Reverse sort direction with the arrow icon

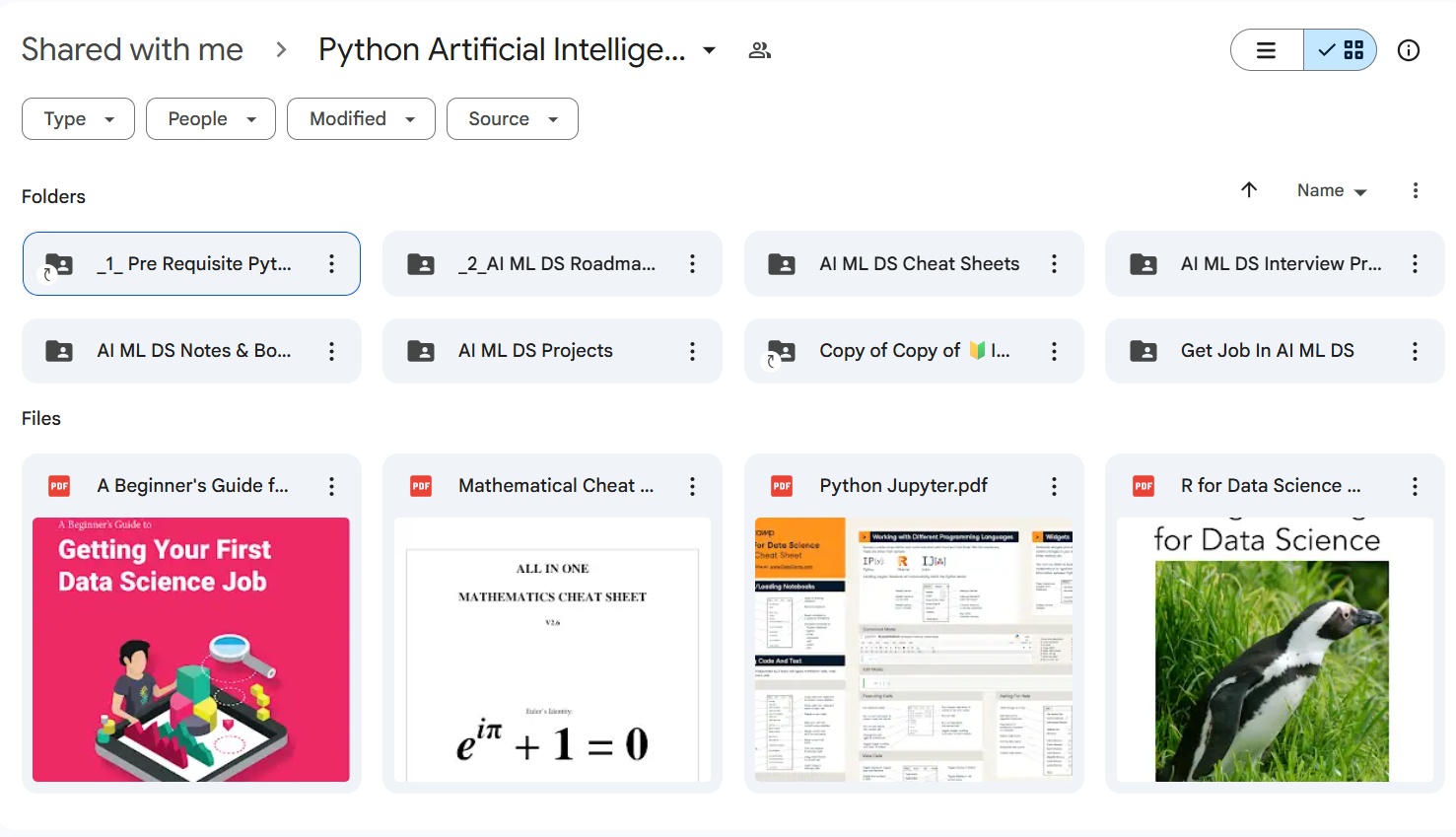pos(1249,190)
